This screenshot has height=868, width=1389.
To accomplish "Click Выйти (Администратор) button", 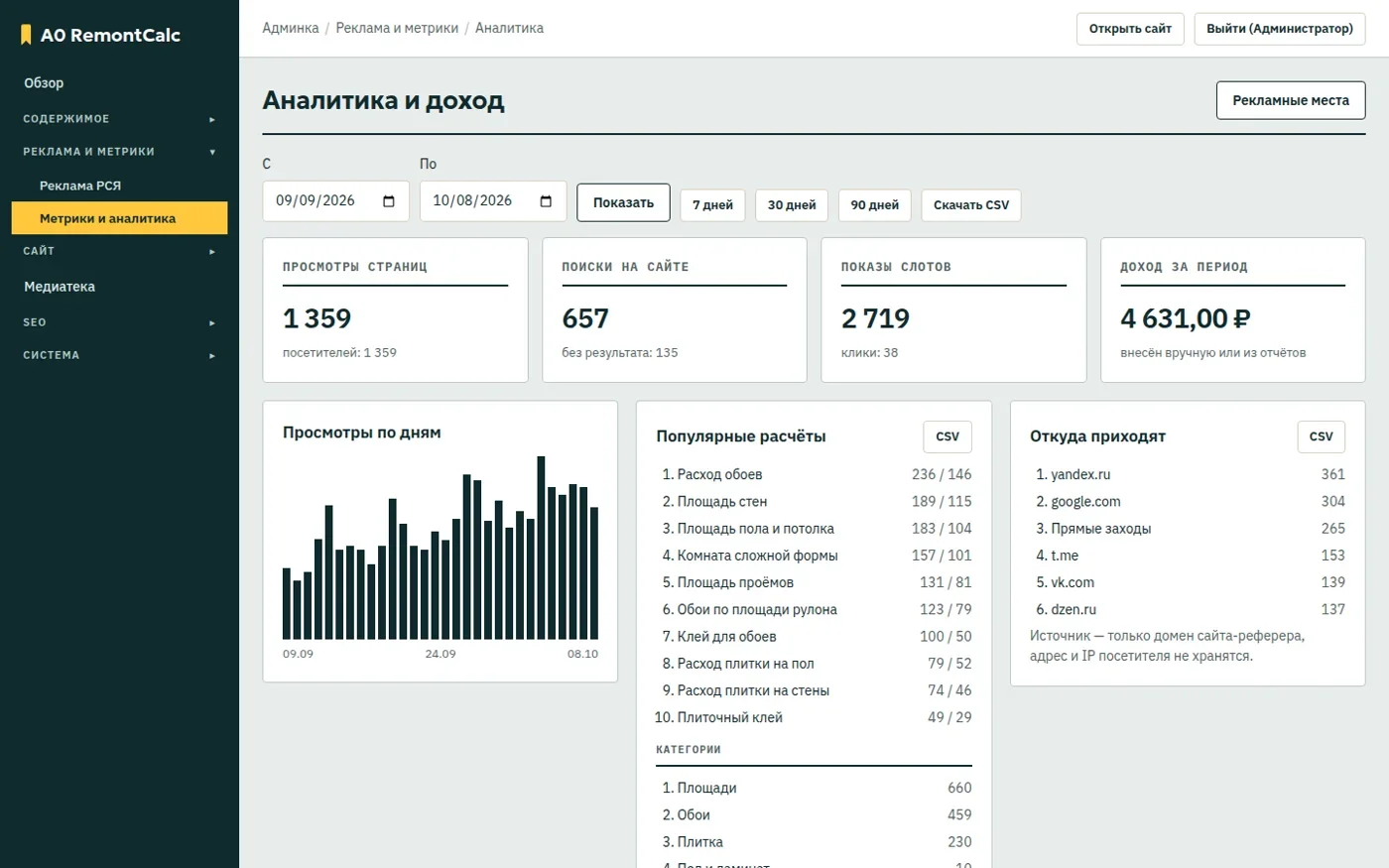I will 1280,29.
